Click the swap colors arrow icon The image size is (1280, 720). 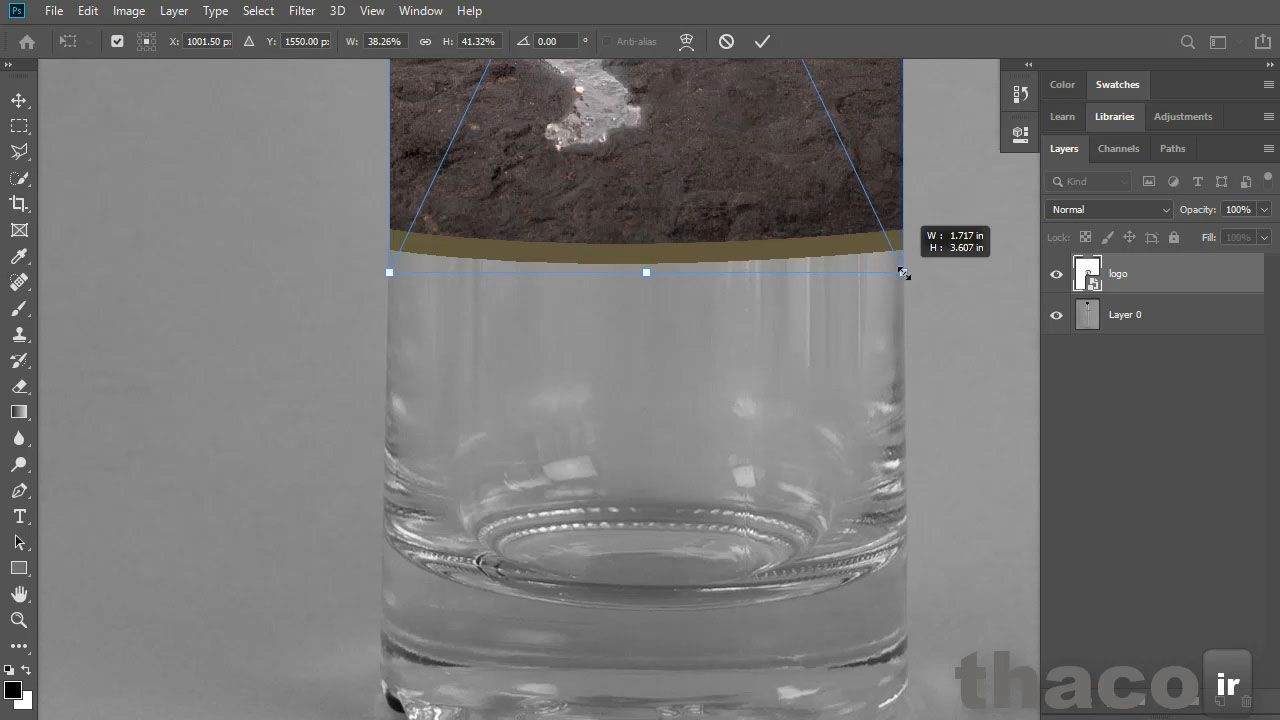pos(27,671)
